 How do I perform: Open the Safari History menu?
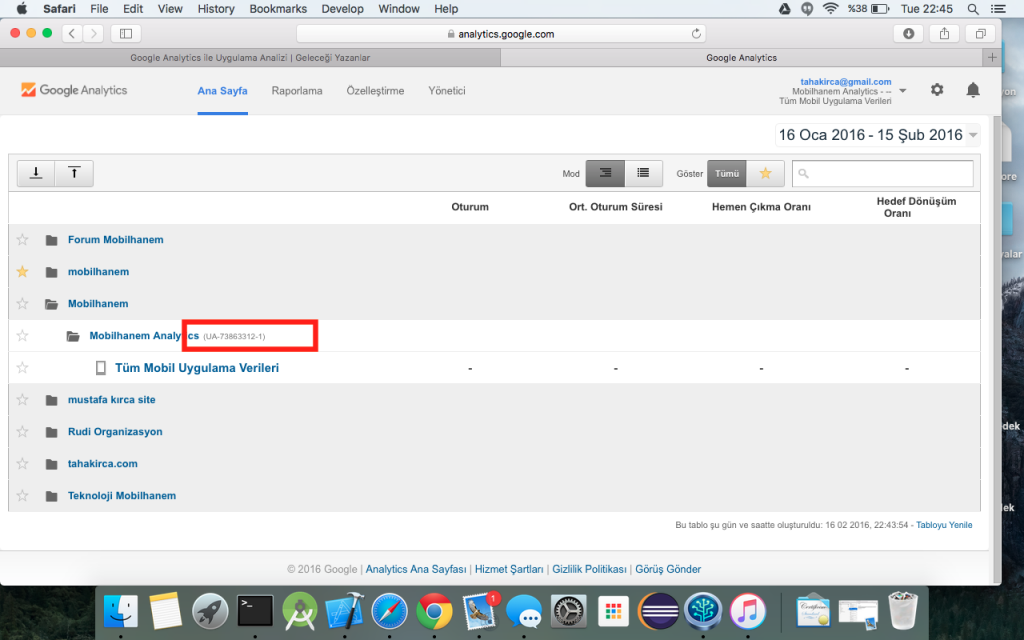pos(216,8)
